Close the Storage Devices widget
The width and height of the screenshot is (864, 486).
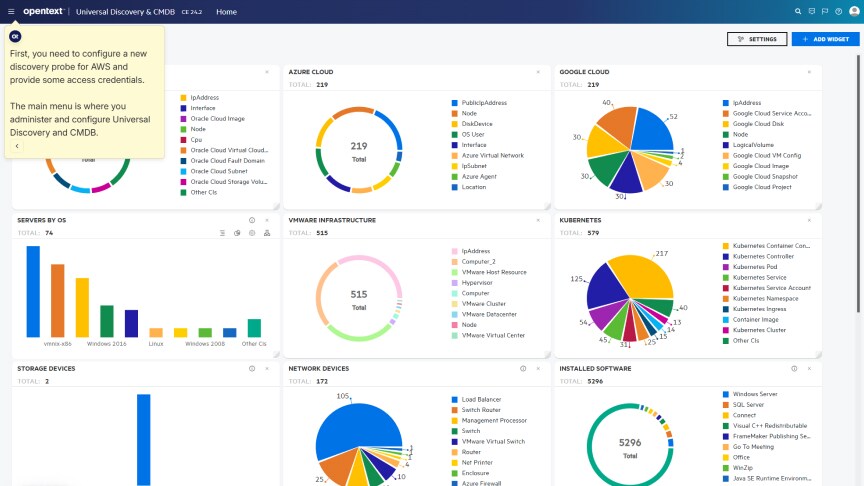[x=267, y=369]
